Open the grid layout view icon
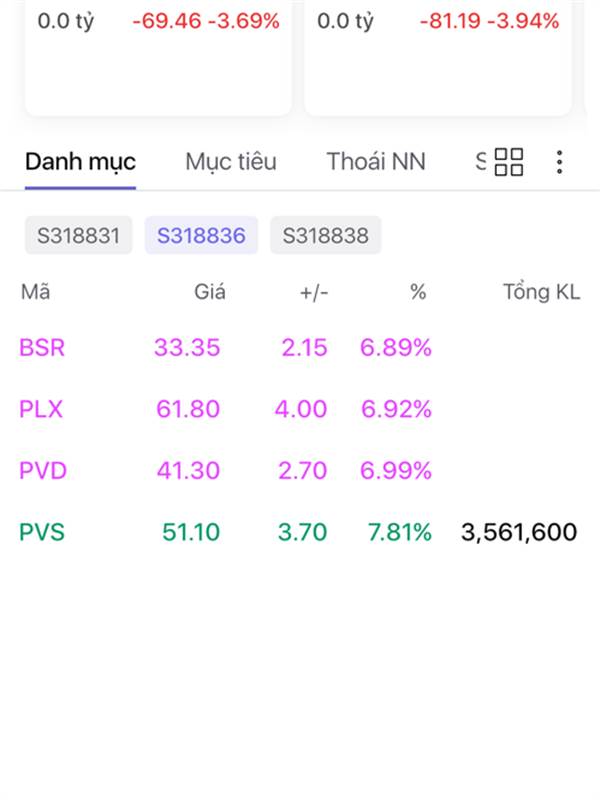600x800 pixels. point(509,162)
